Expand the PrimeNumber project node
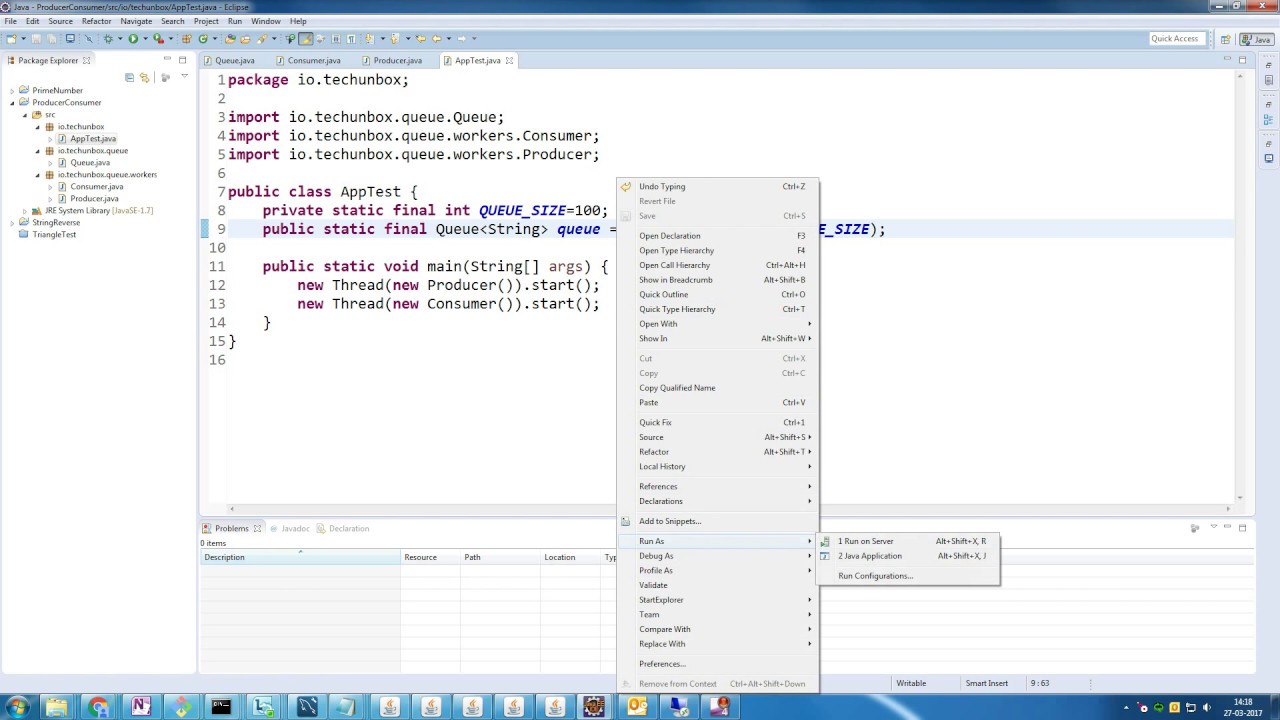This screenshot has width=1280, height=720. 13,90
